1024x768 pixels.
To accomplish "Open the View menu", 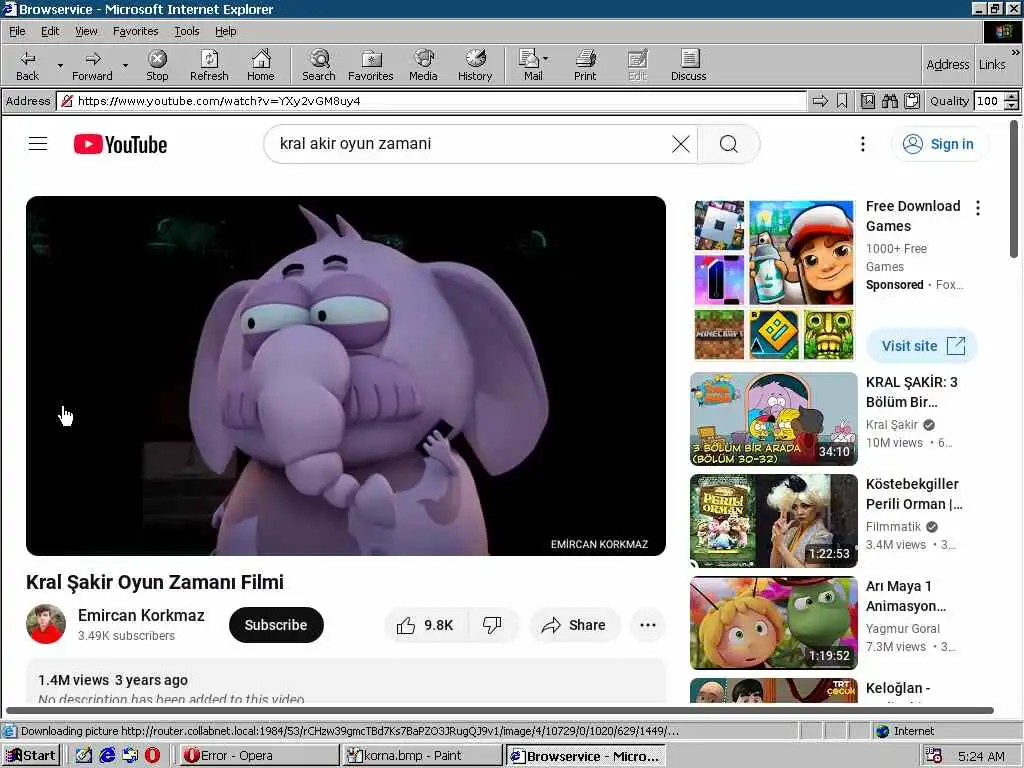I will coord(86,31).
